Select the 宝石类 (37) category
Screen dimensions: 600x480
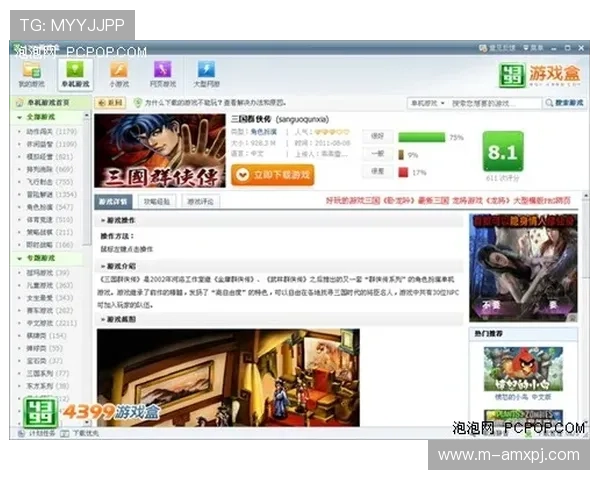tap(44, 361)
